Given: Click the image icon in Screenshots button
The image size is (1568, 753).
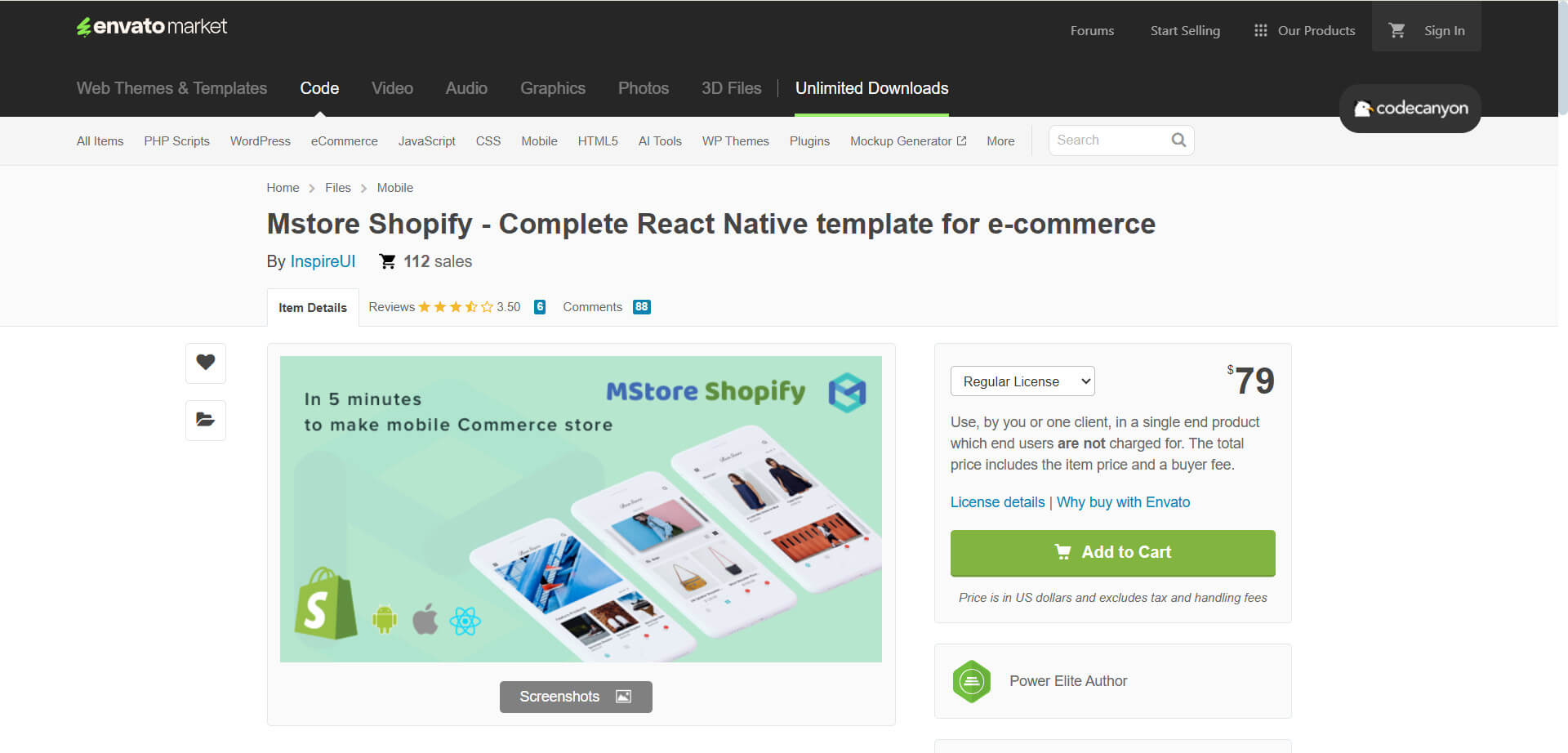Looking at the screenshot, I should point(623,697).
